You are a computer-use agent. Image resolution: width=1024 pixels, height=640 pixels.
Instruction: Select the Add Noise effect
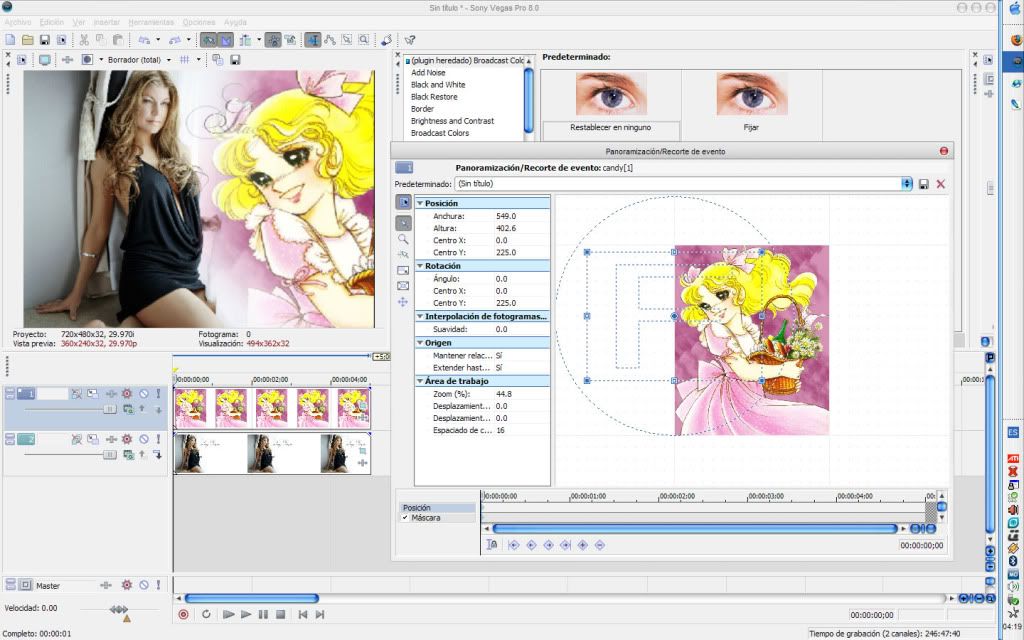[428, 72]
